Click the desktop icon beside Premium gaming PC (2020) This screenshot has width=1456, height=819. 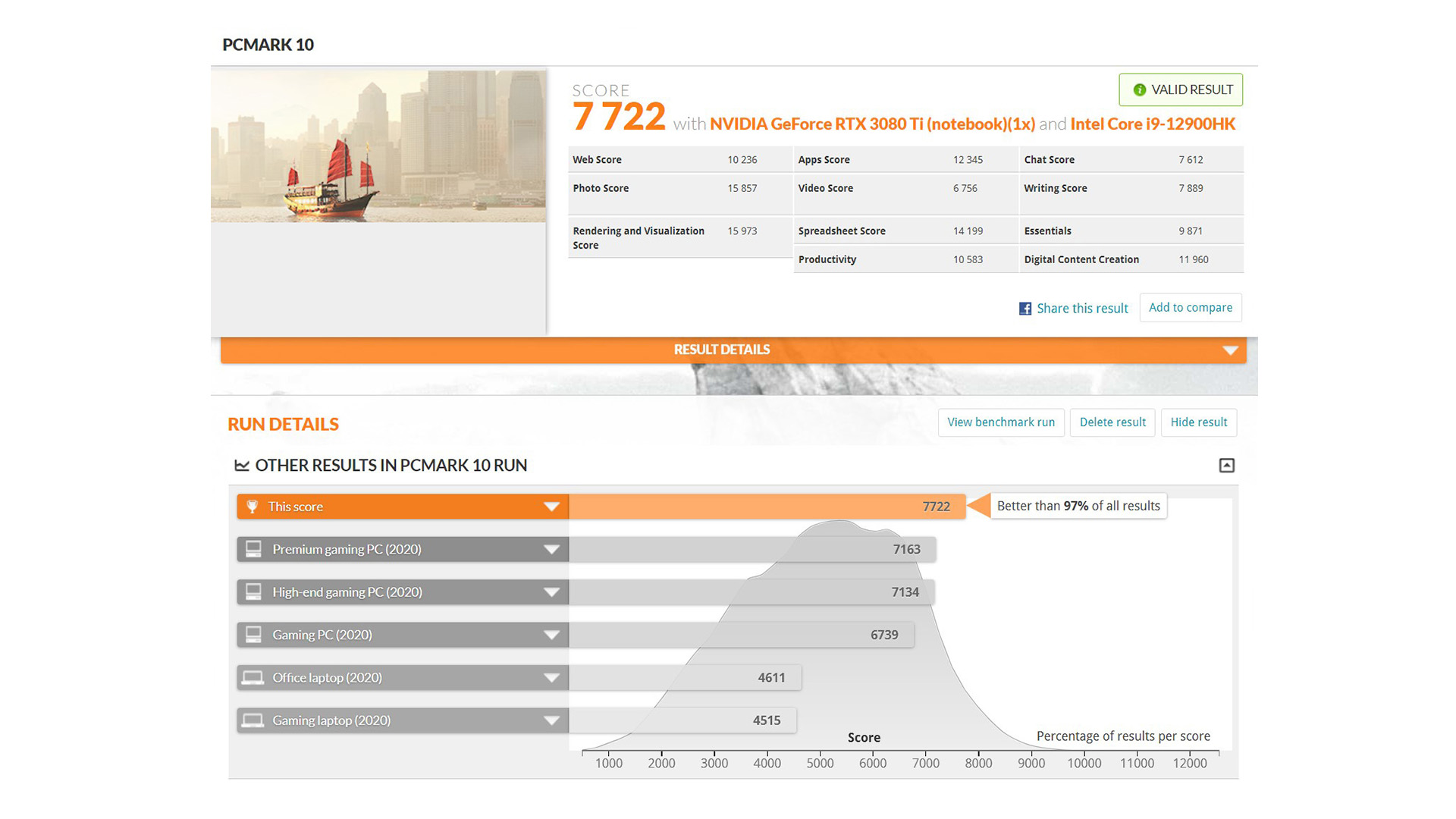253,549
